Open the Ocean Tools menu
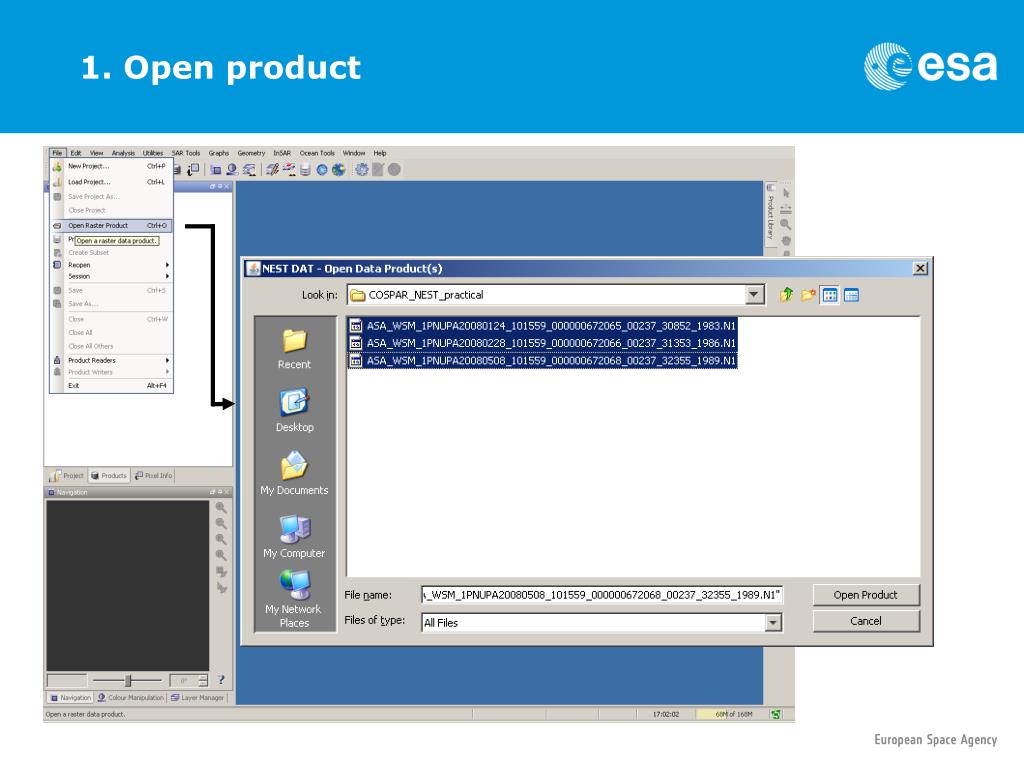The width and height of the screenshot is (1024, 768). pos(317,153)
